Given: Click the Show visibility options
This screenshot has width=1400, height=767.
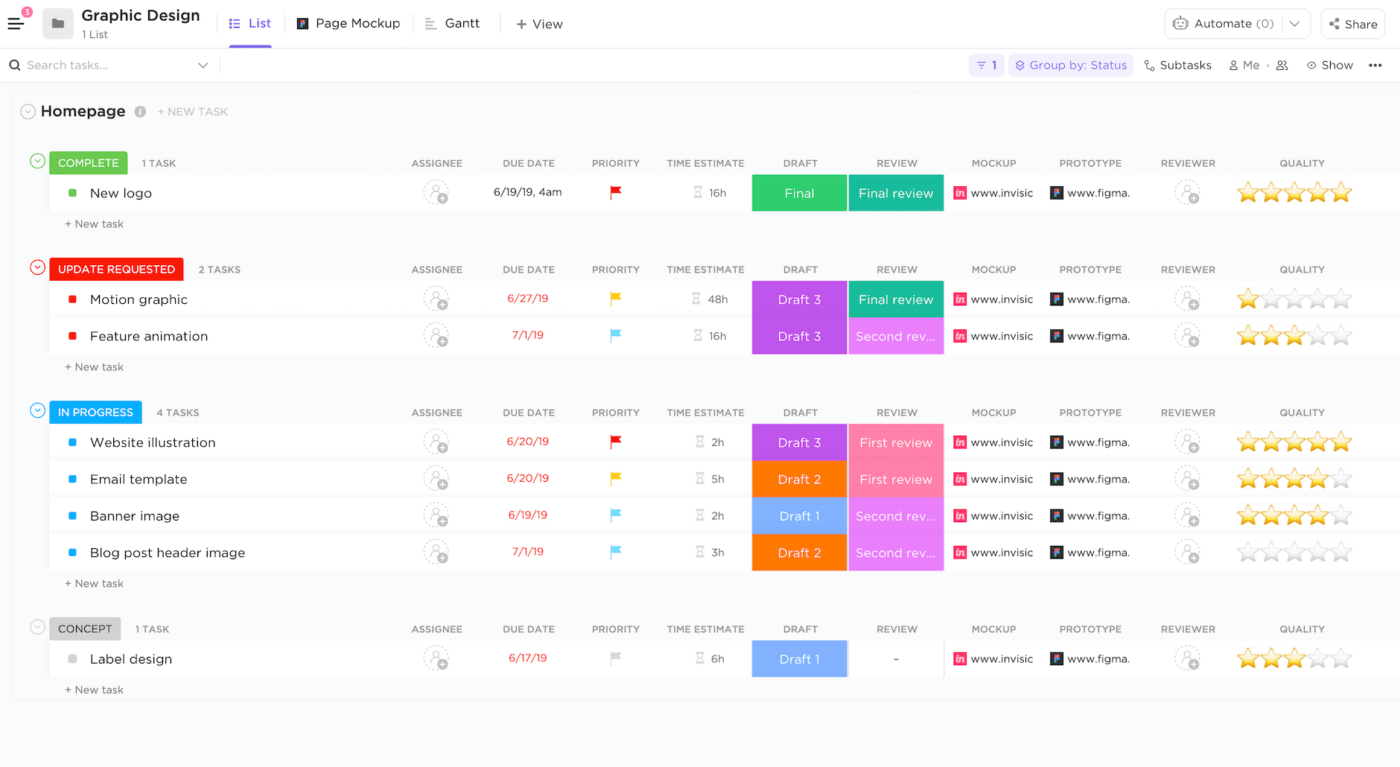Looking at the screenshot, I should tap(1329, 65).
